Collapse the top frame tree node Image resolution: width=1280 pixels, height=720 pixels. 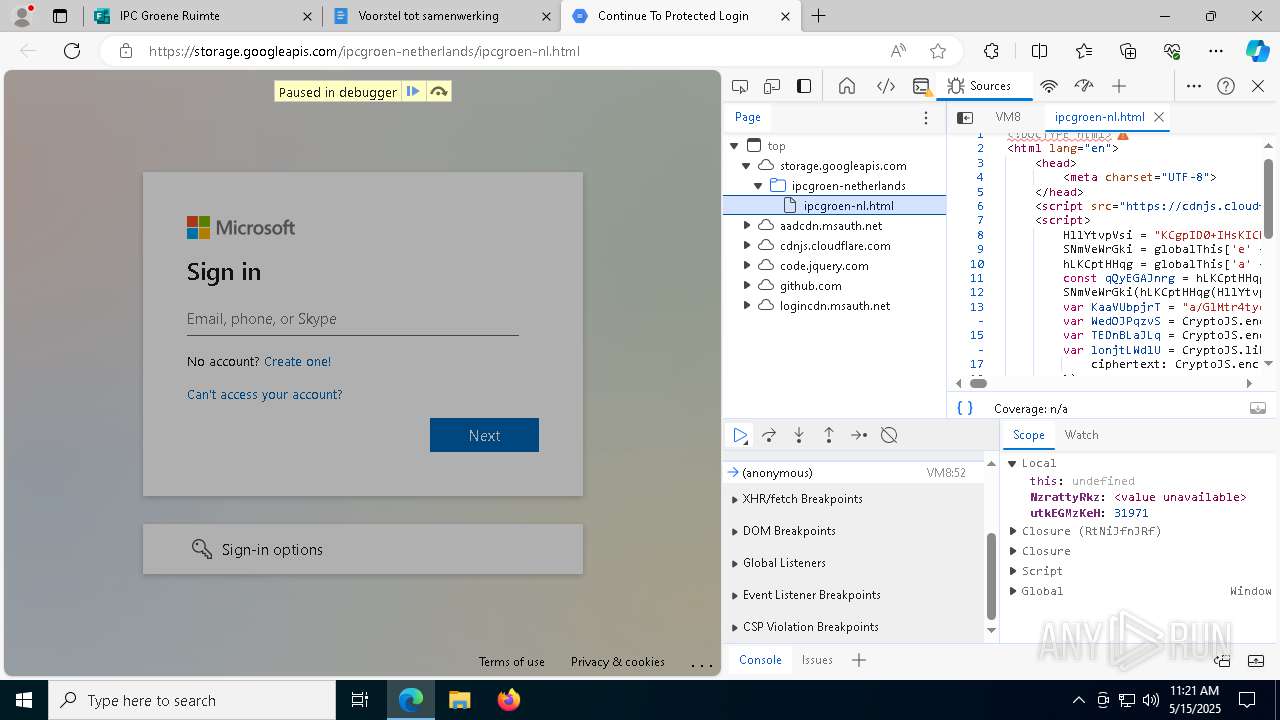(x=734, y=146)
